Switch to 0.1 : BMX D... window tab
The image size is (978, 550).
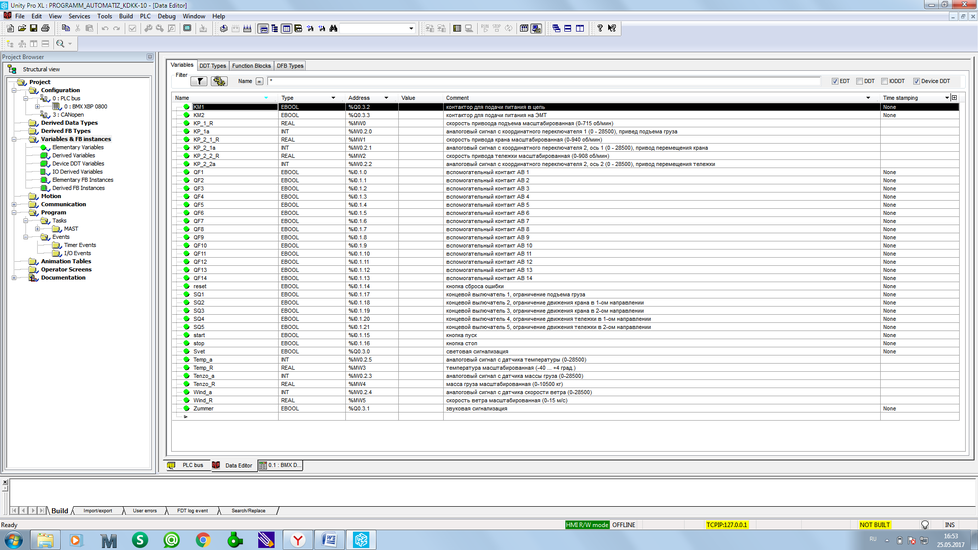(x=280, y=465)
